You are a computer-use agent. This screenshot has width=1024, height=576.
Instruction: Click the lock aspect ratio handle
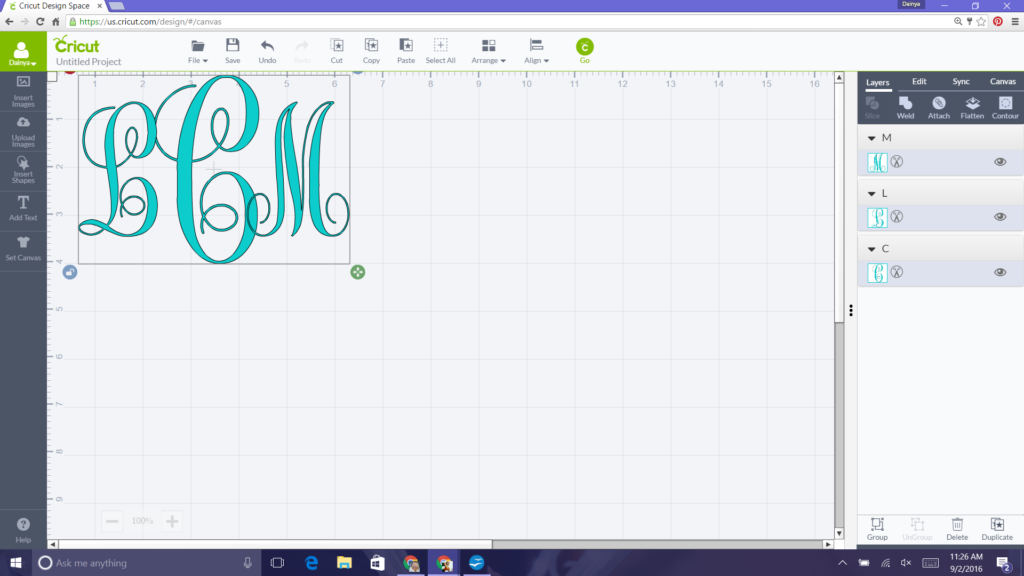pos(70,272)
